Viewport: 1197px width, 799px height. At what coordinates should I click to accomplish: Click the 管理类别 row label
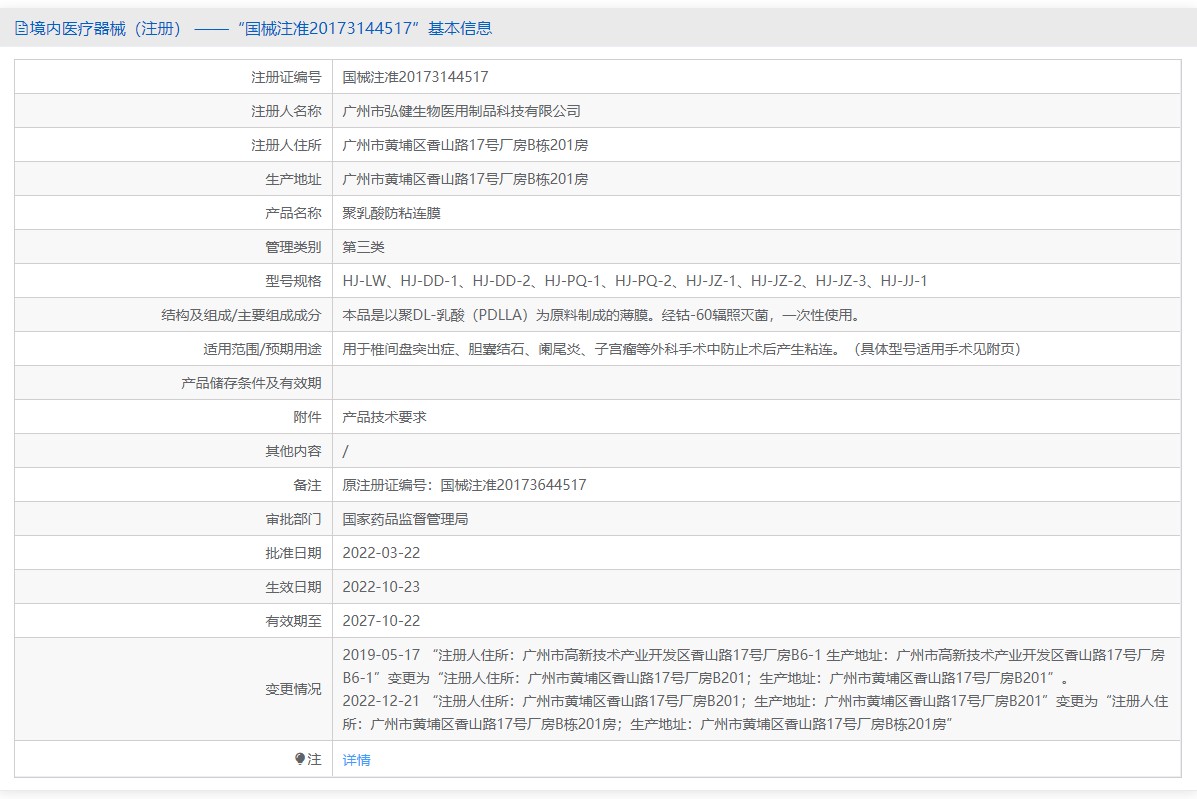293,247
